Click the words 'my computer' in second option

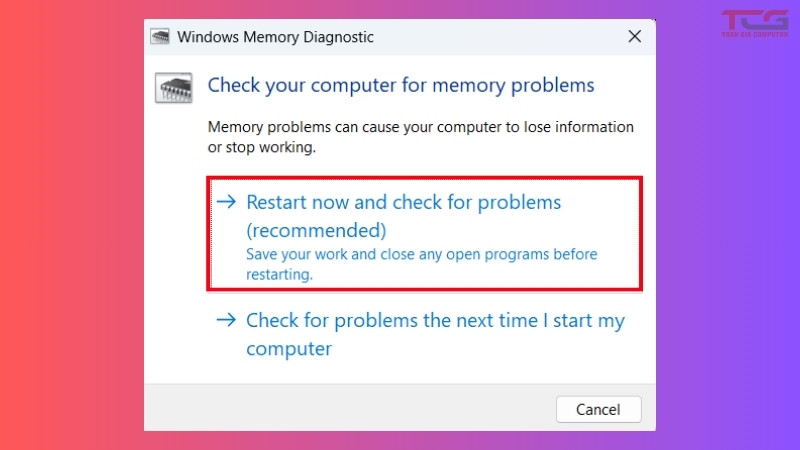(289, 349)
